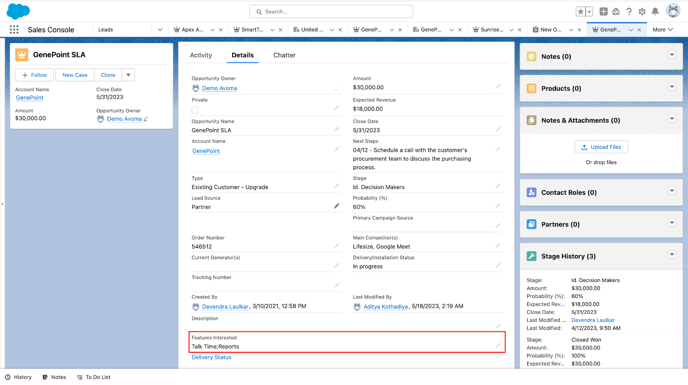Open the More tabs dropdown

pos(663,29)
